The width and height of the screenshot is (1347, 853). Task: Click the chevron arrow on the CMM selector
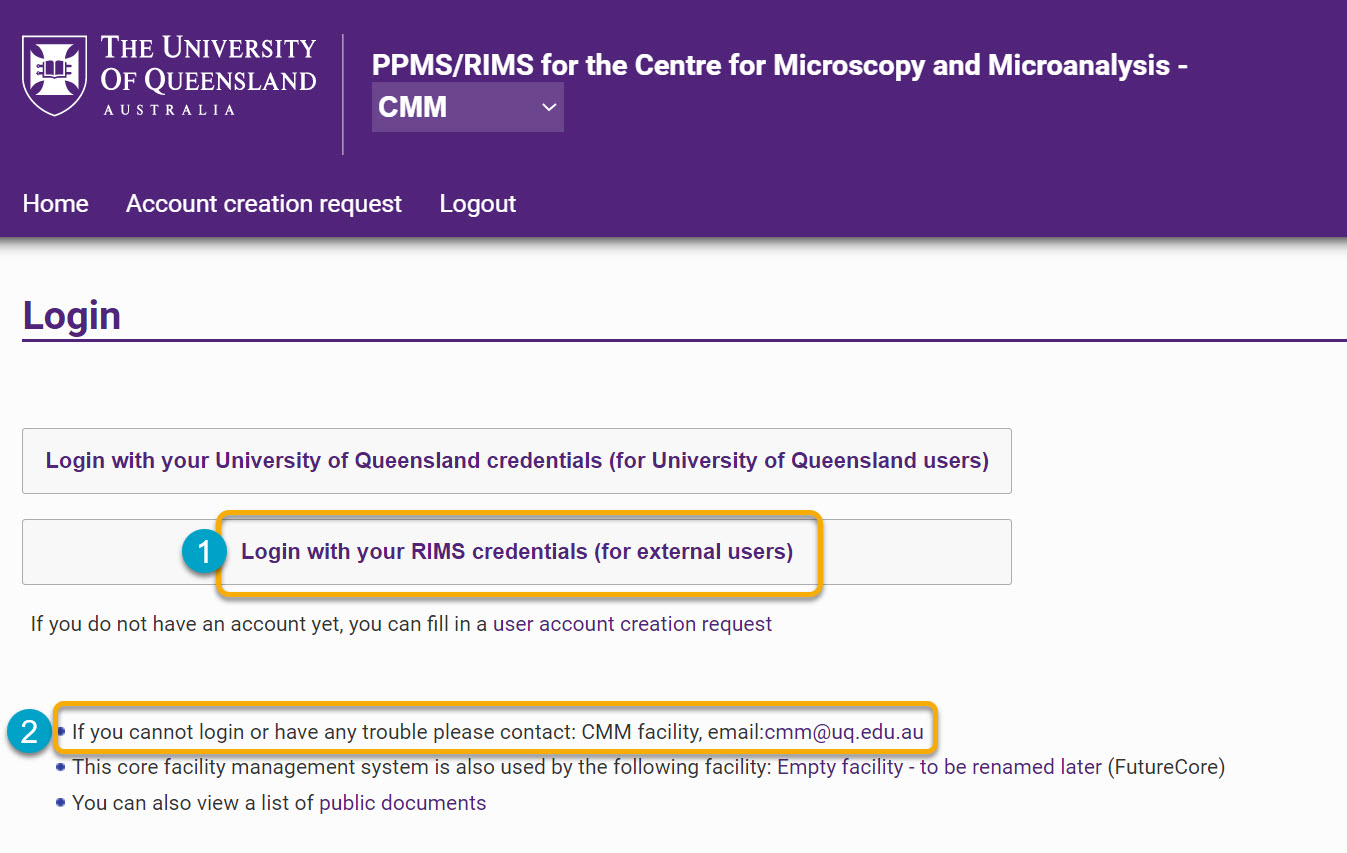coord(548,107)
